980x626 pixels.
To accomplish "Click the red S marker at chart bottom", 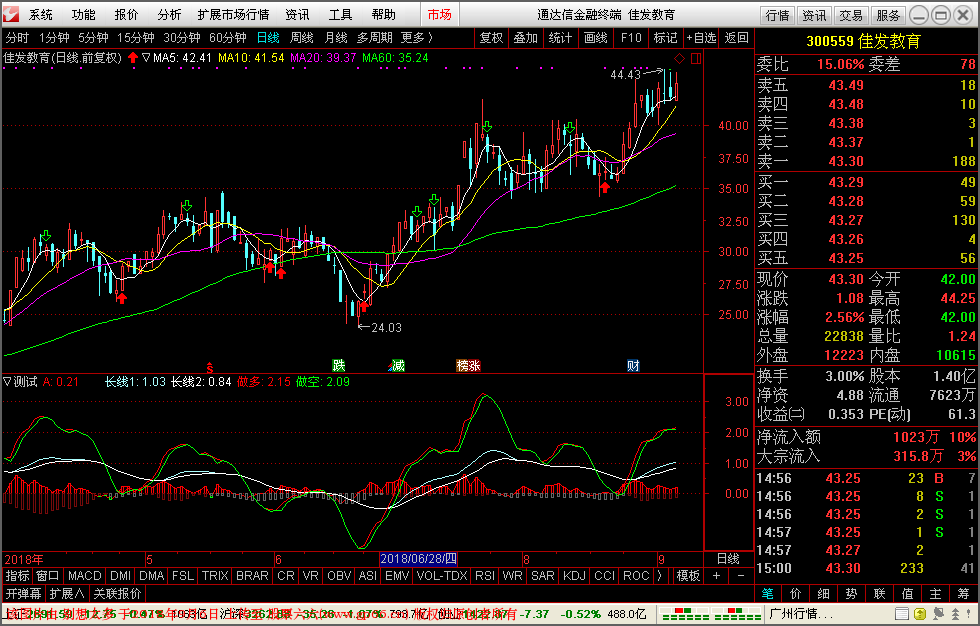I will (x=210, y=367).
